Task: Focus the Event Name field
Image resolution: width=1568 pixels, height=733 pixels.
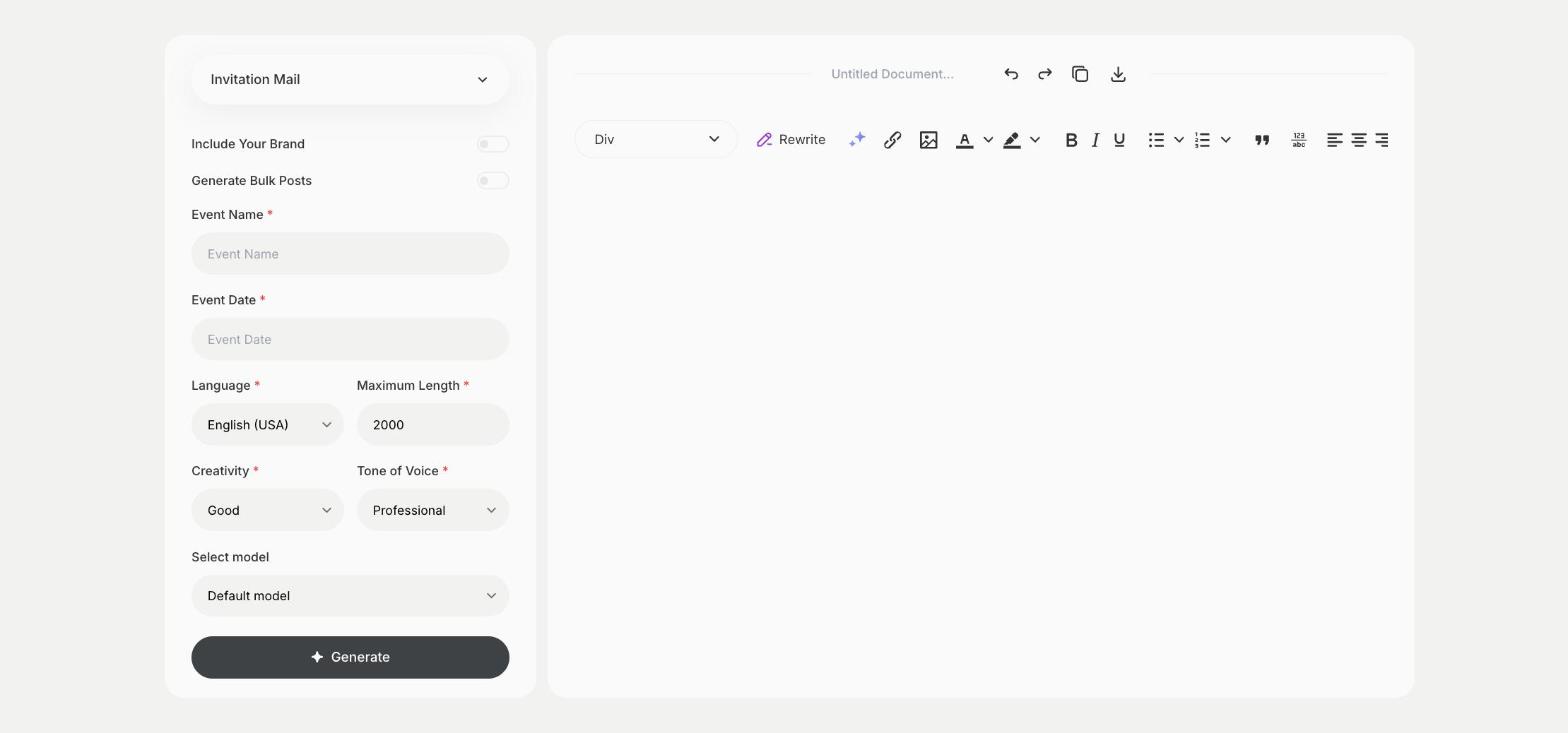Action: (x=350, y=254)
